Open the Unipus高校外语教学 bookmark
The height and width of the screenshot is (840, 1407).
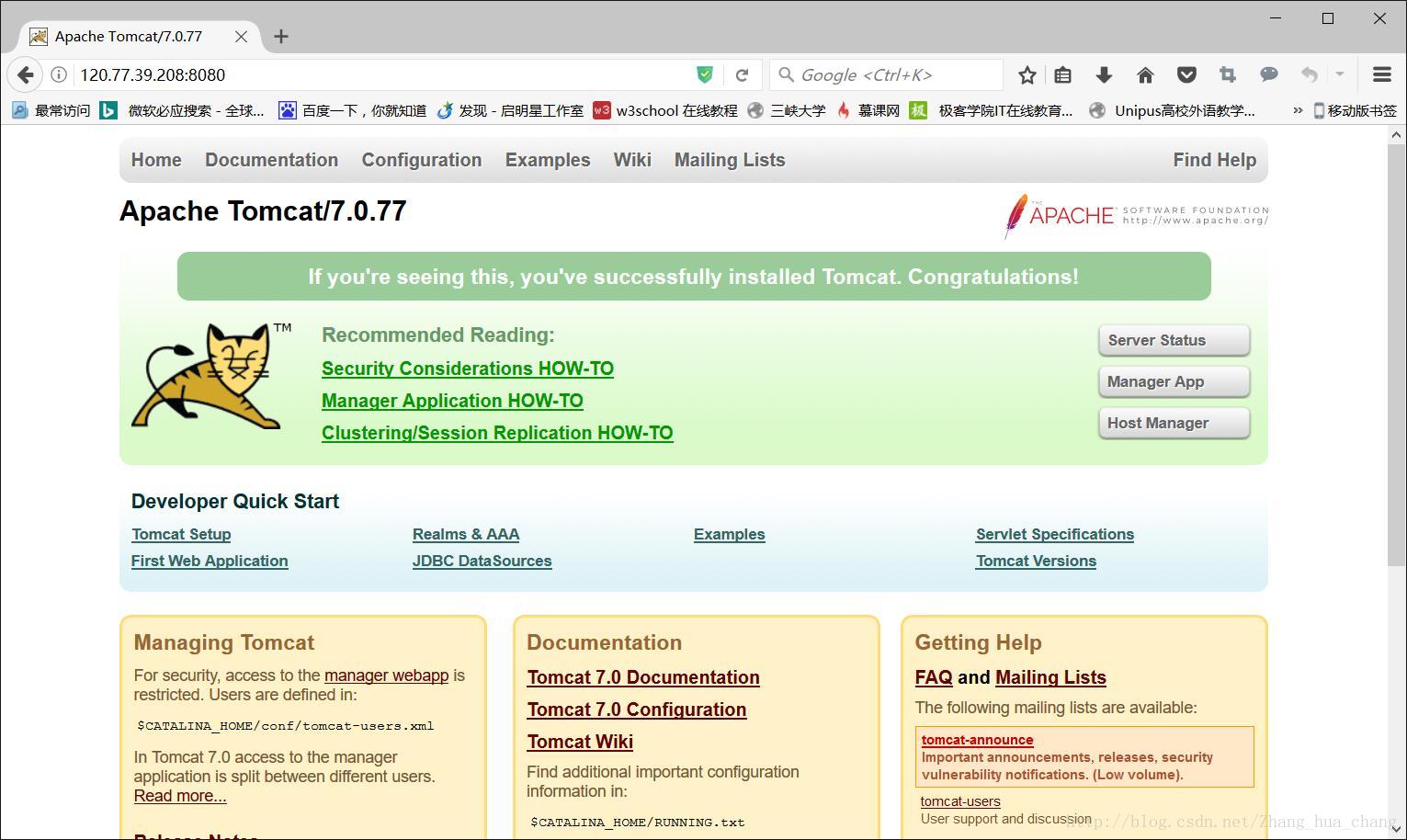(1172, 110)
